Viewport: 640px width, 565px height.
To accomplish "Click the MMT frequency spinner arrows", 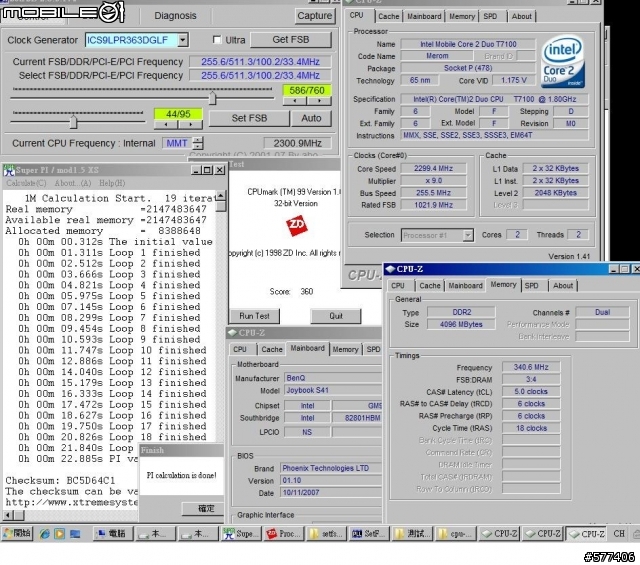I will click(x=198, y=143).
